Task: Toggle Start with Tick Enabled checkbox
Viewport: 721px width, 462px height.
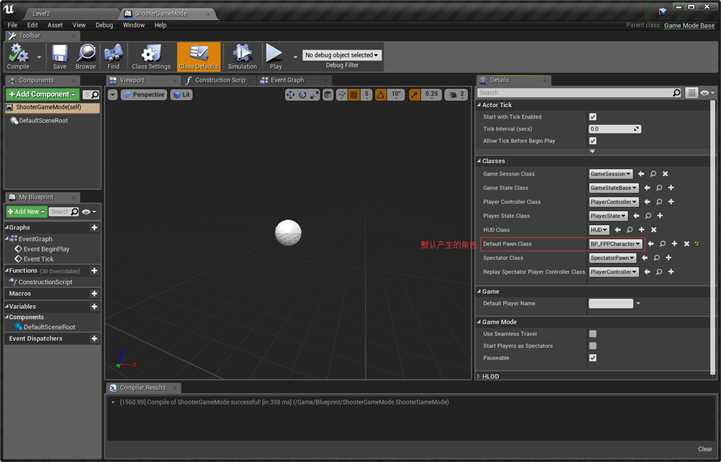Action: pos(593,117)
